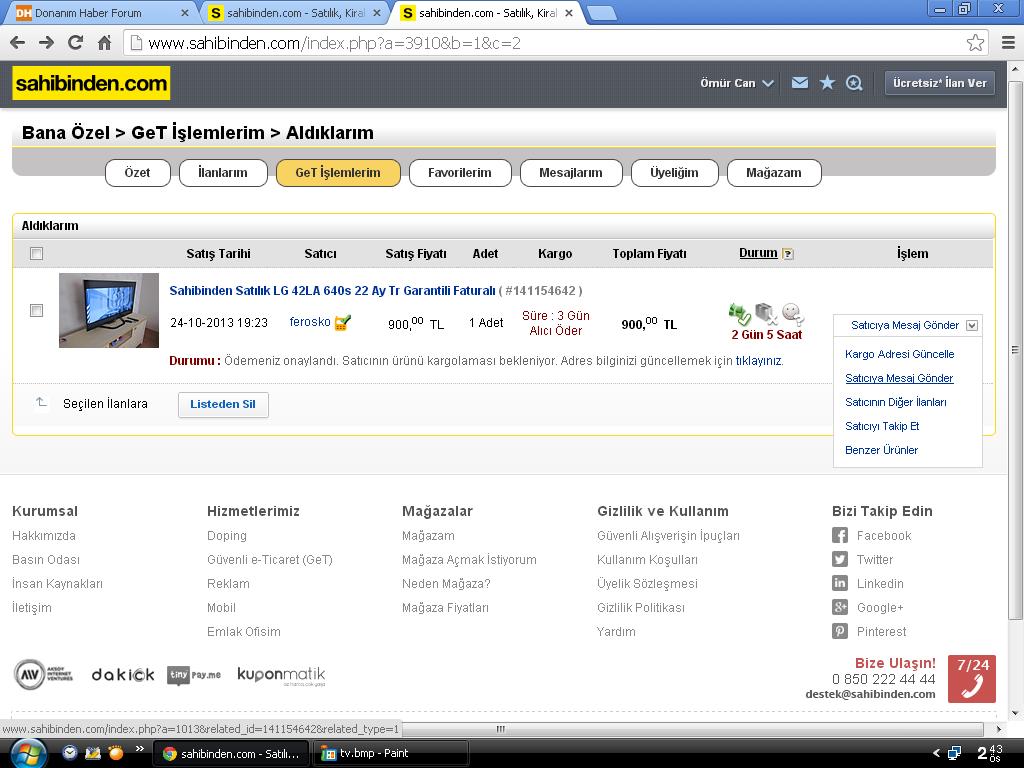Open the Hakkımızda footer link
This screenshot has height=768, width=1024.
44,536
